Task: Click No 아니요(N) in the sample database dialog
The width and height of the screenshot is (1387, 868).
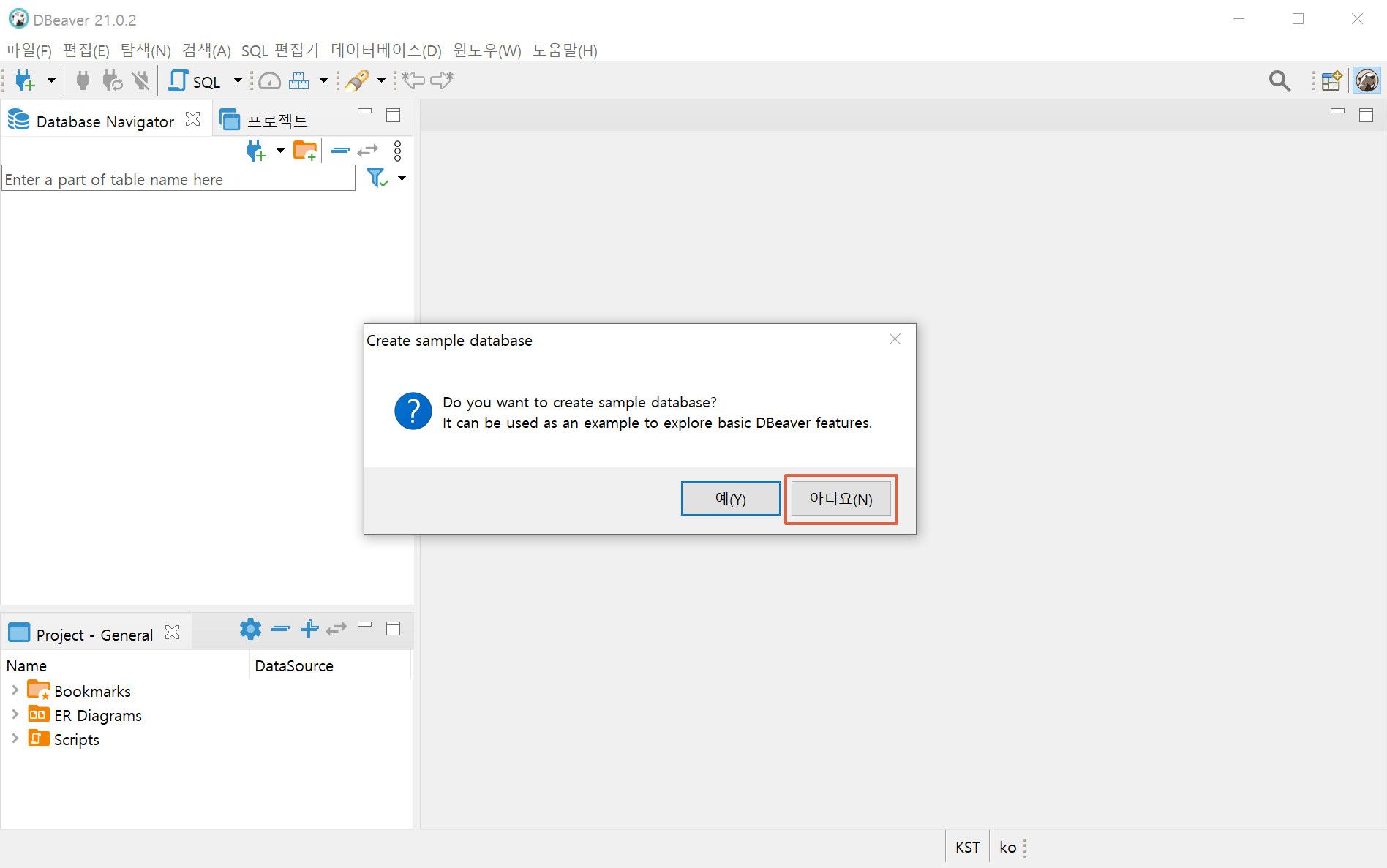Action: [841, 499]
